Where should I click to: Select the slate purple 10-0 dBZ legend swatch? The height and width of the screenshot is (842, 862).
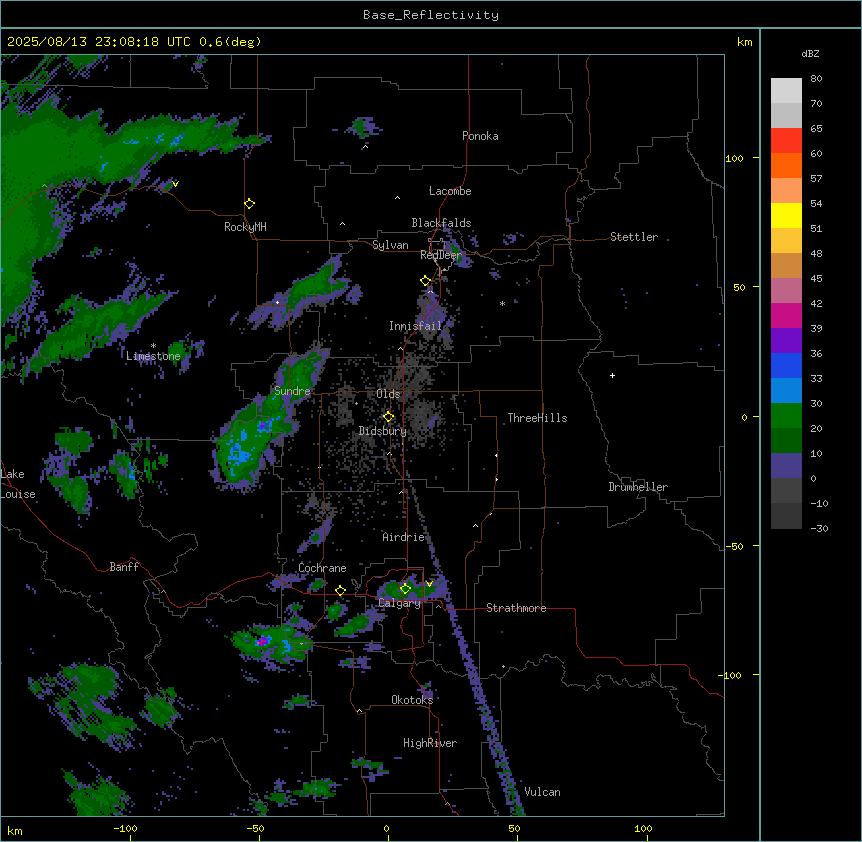786,466
